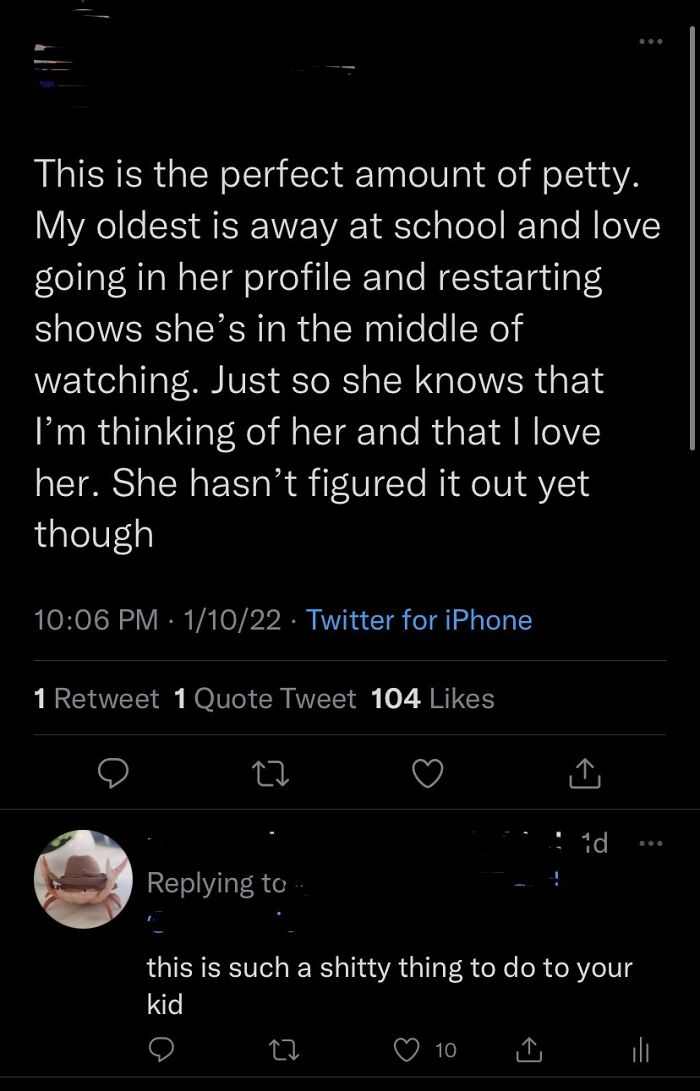Like the main tweet with the heart icon
This screenshot has width=700, height=1091.
(428, 773)
